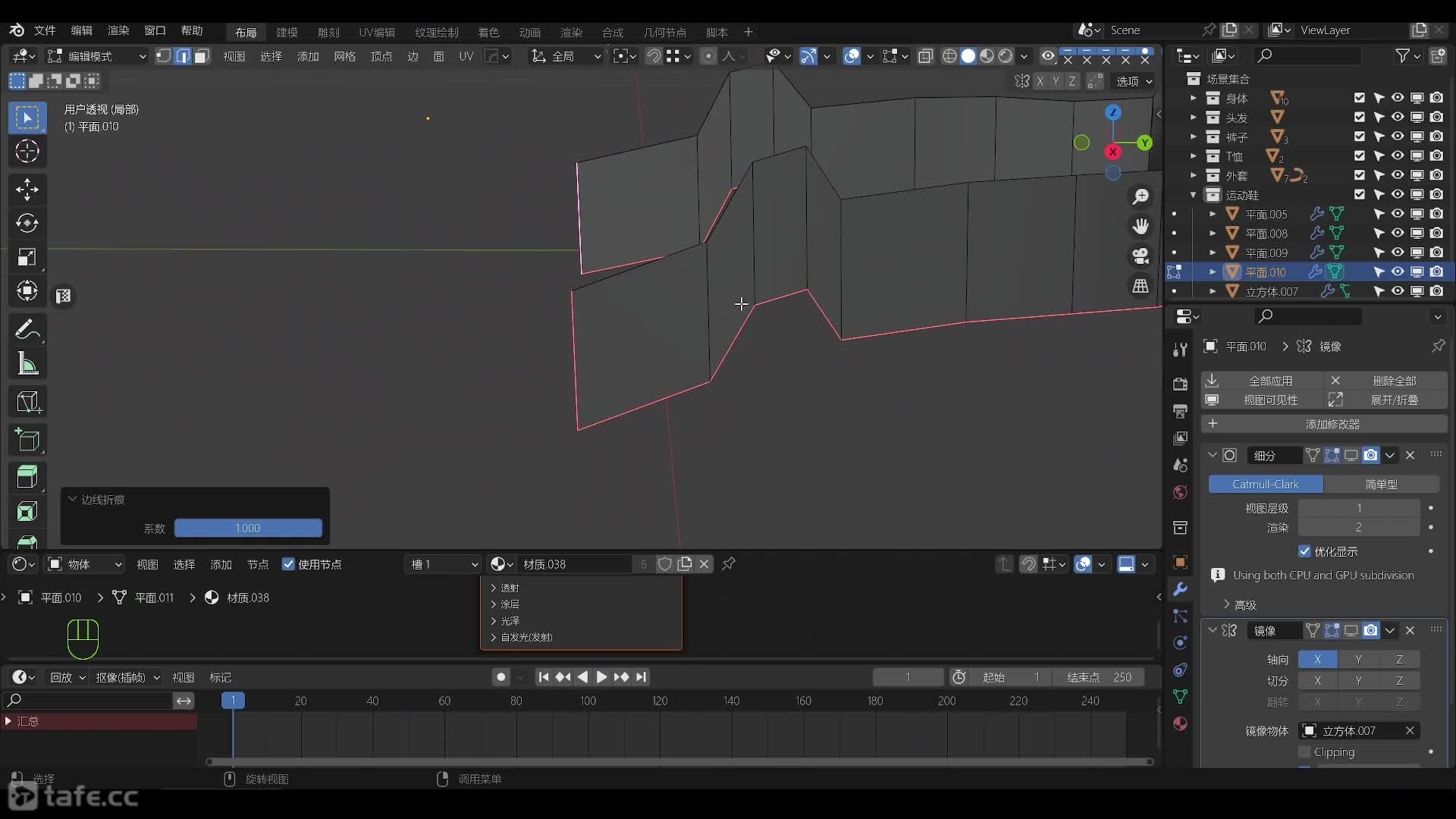This screenshot has height=819, width=1456.
Task: Switch perspective/orthographic grid icon
Action: [1141, 286]
